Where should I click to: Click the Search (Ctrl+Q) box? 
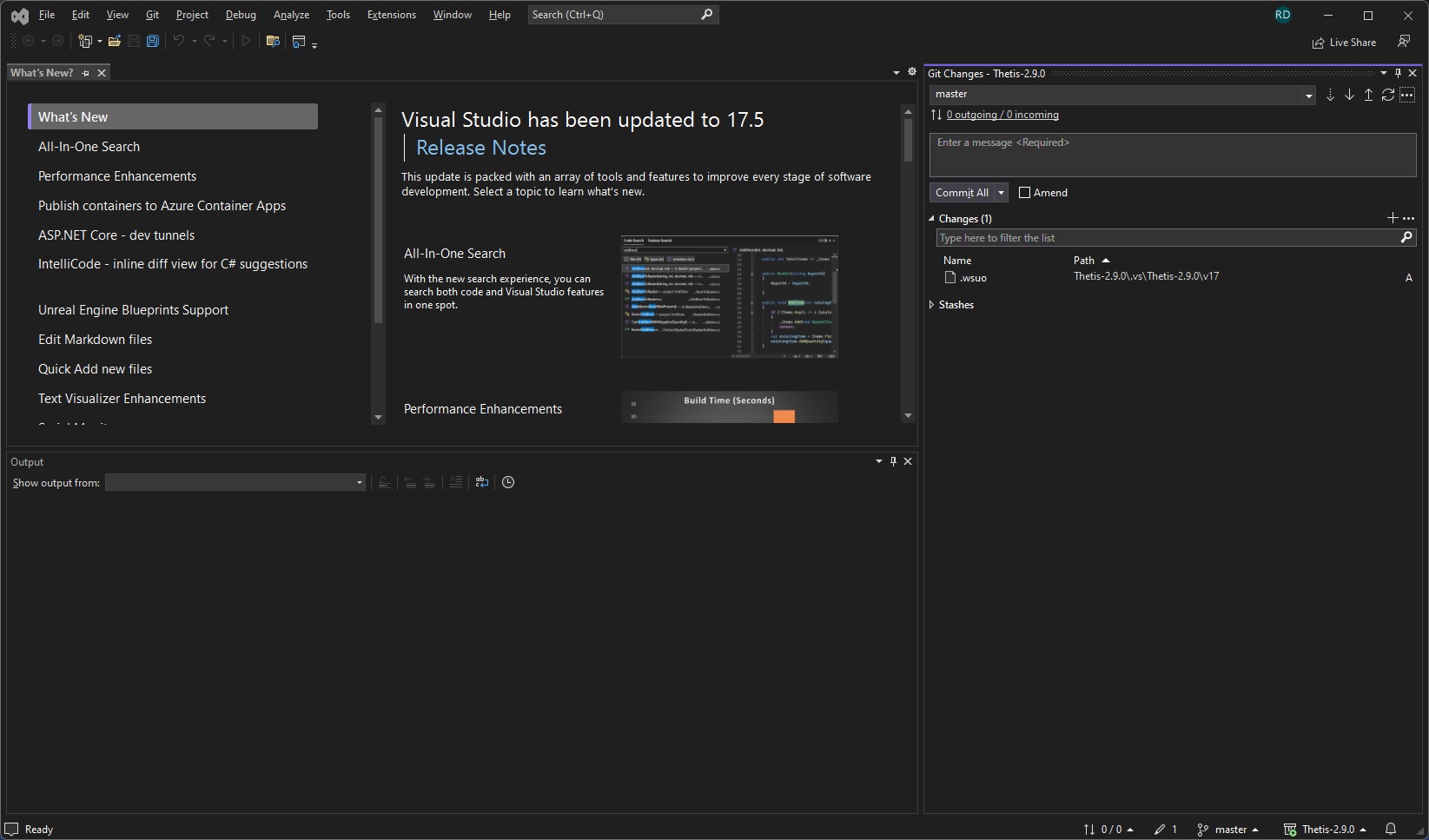click(623, 15)
